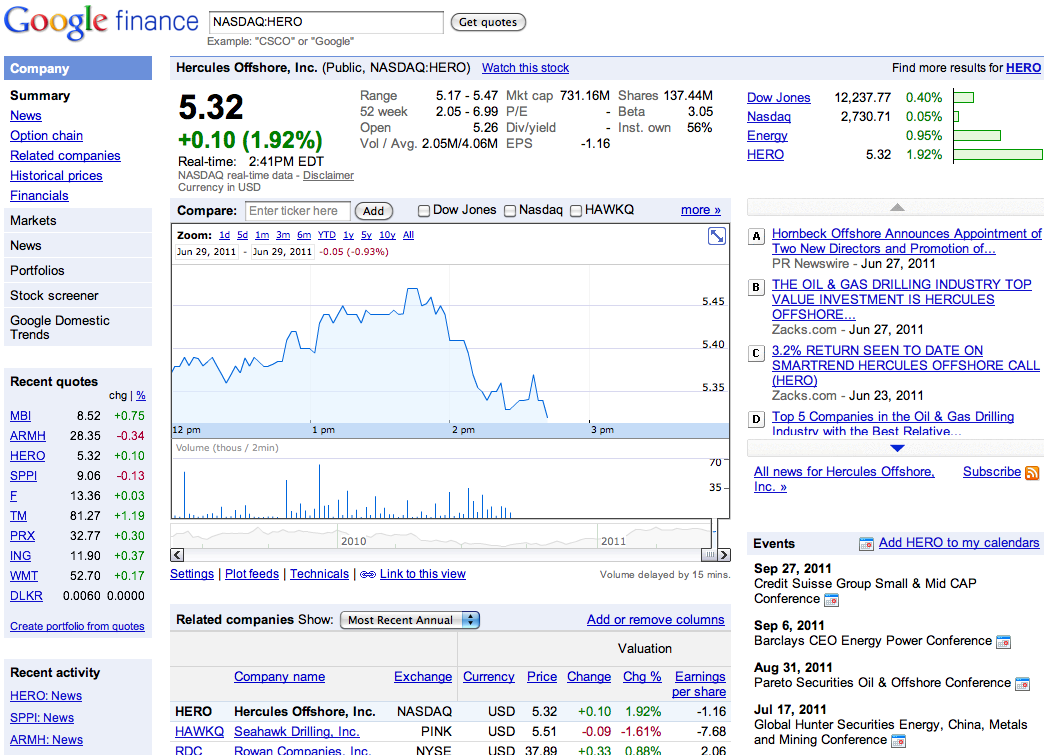Sort table by Chg % column
This screenshot has height=755, width=1044.
point(642,676)
